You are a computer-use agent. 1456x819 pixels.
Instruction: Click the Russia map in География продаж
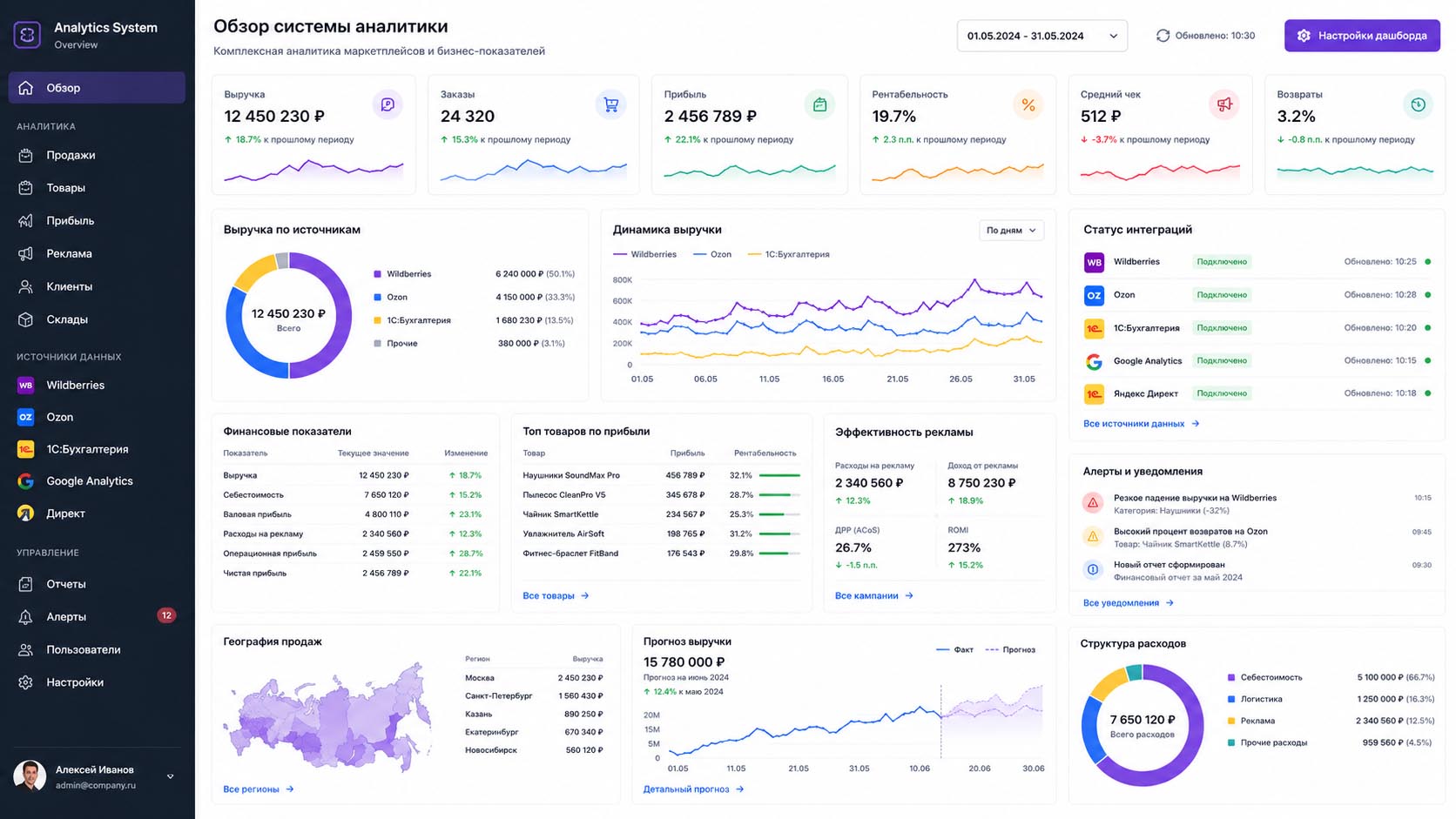point(329,717)
